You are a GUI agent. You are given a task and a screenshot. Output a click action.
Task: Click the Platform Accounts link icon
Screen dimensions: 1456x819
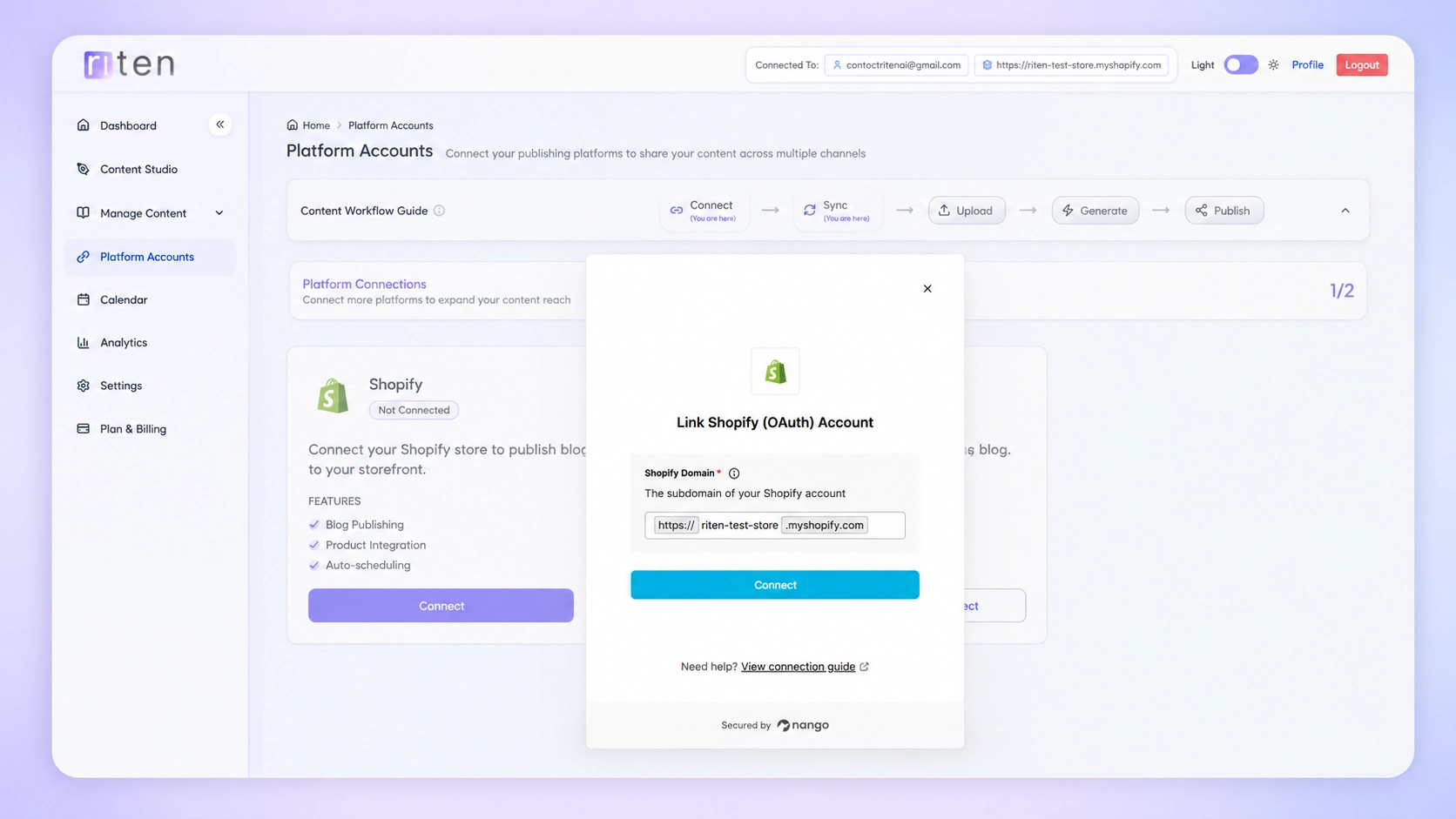click(84, 257)
